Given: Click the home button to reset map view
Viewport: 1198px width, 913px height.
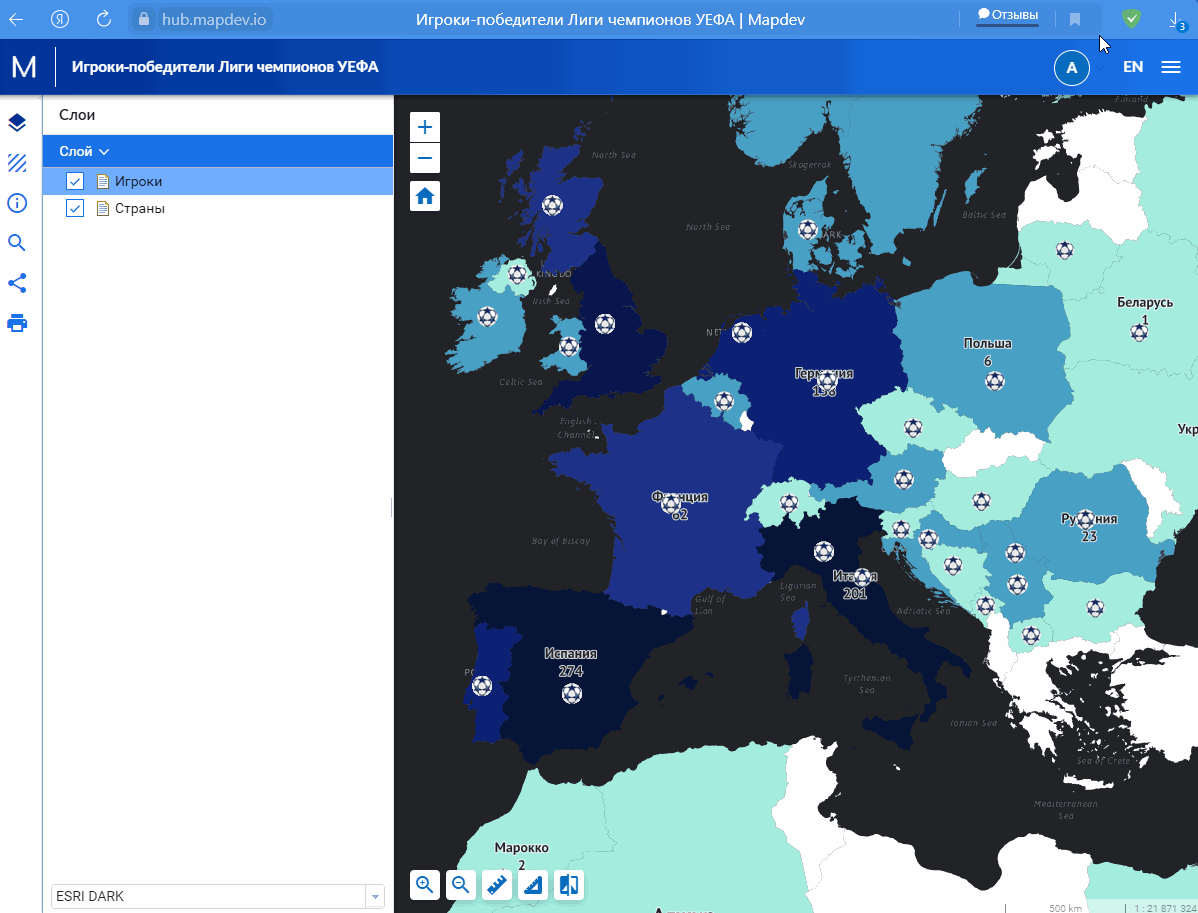Looking at the screenshot, I should [x=424, y=195].
